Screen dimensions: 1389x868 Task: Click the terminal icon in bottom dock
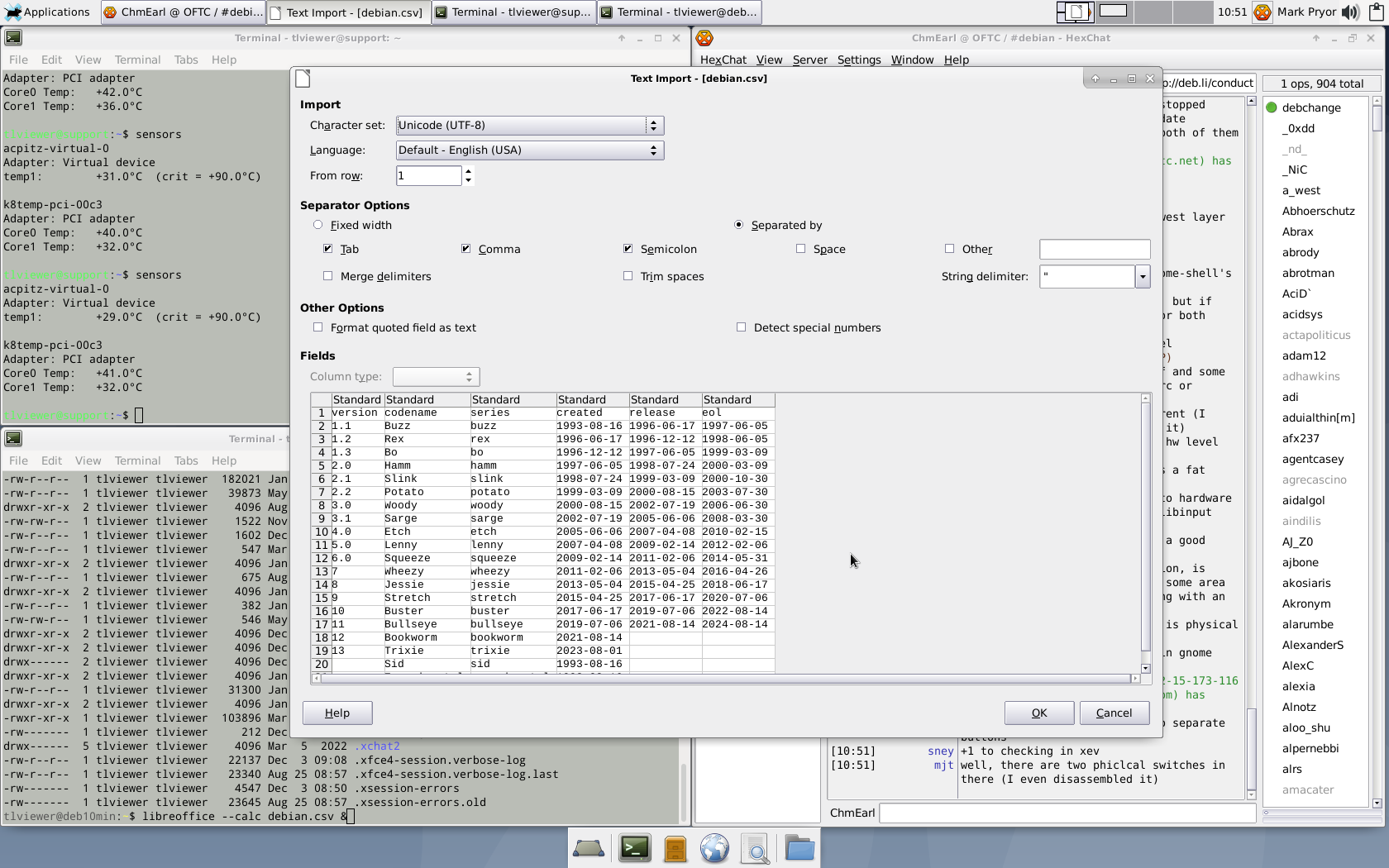[635, 848]
